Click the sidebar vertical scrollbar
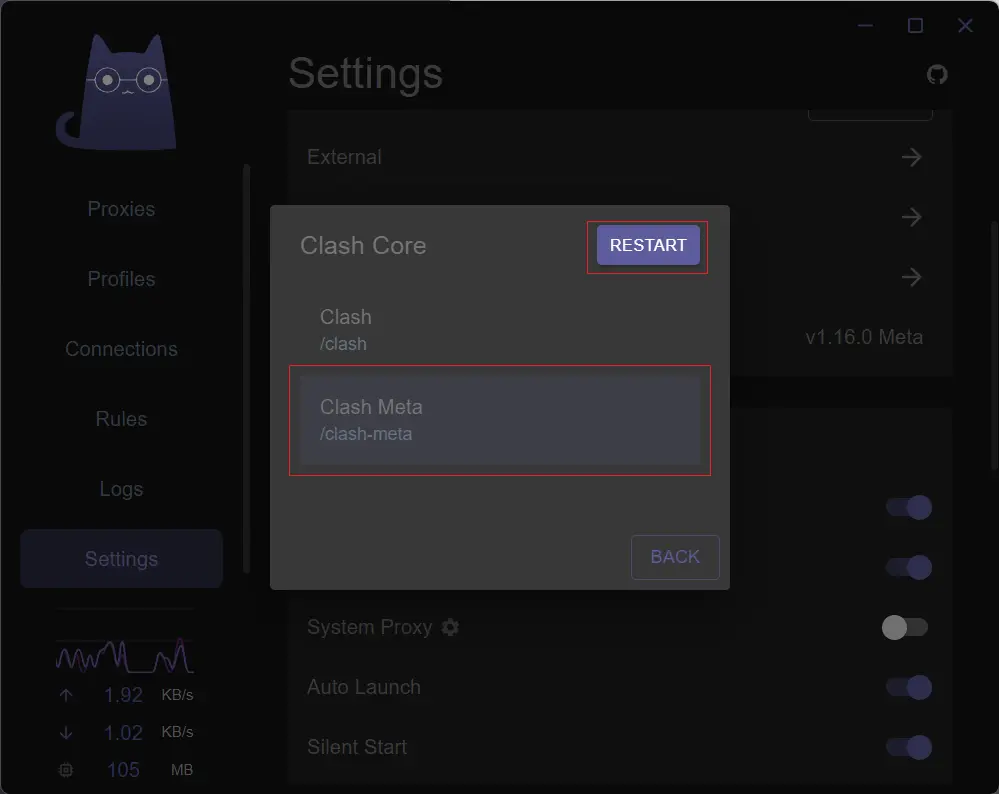999x794 pixels. pyautogui.click(x=246, y=369)
